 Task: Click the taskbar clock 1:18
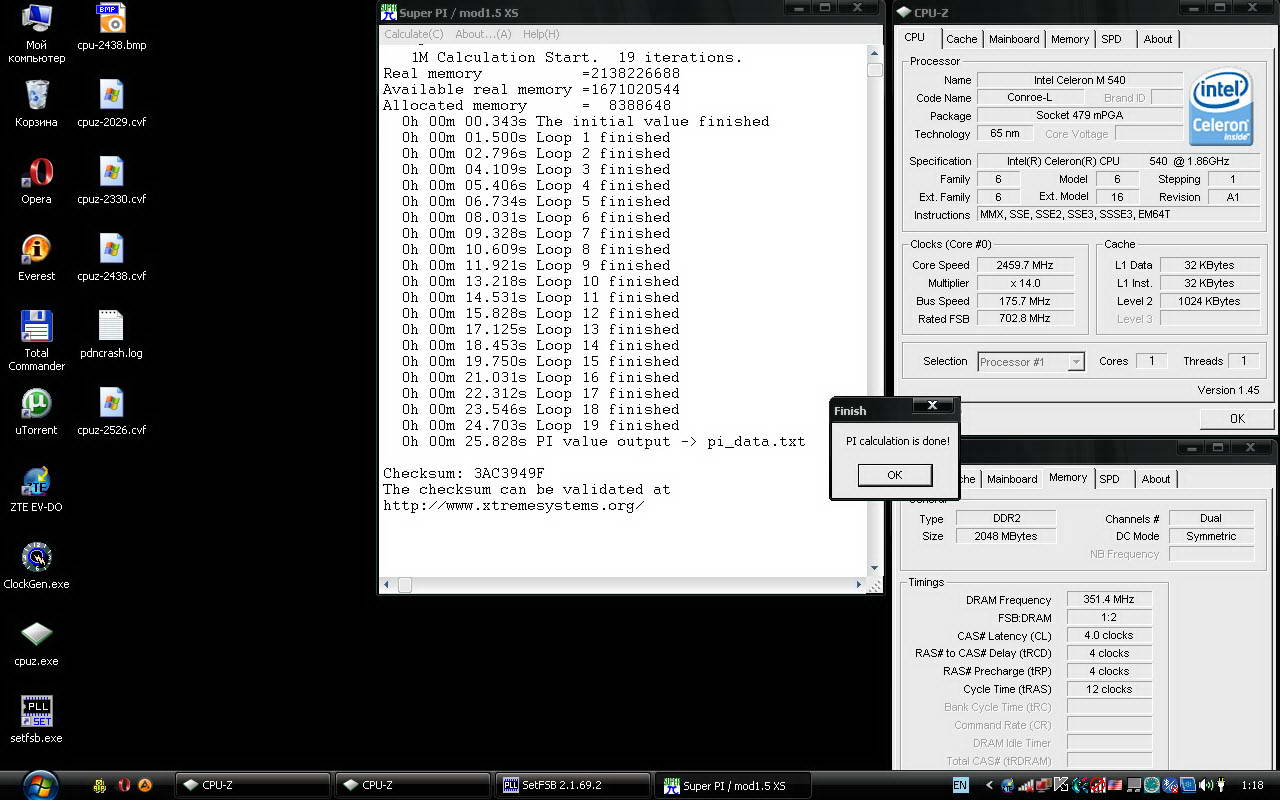tap(1252, 786)
